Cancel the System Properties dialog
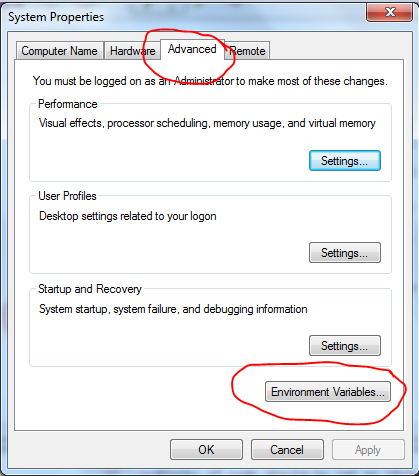The height and width of the screenshot is (476, 419). coord(287,450)
